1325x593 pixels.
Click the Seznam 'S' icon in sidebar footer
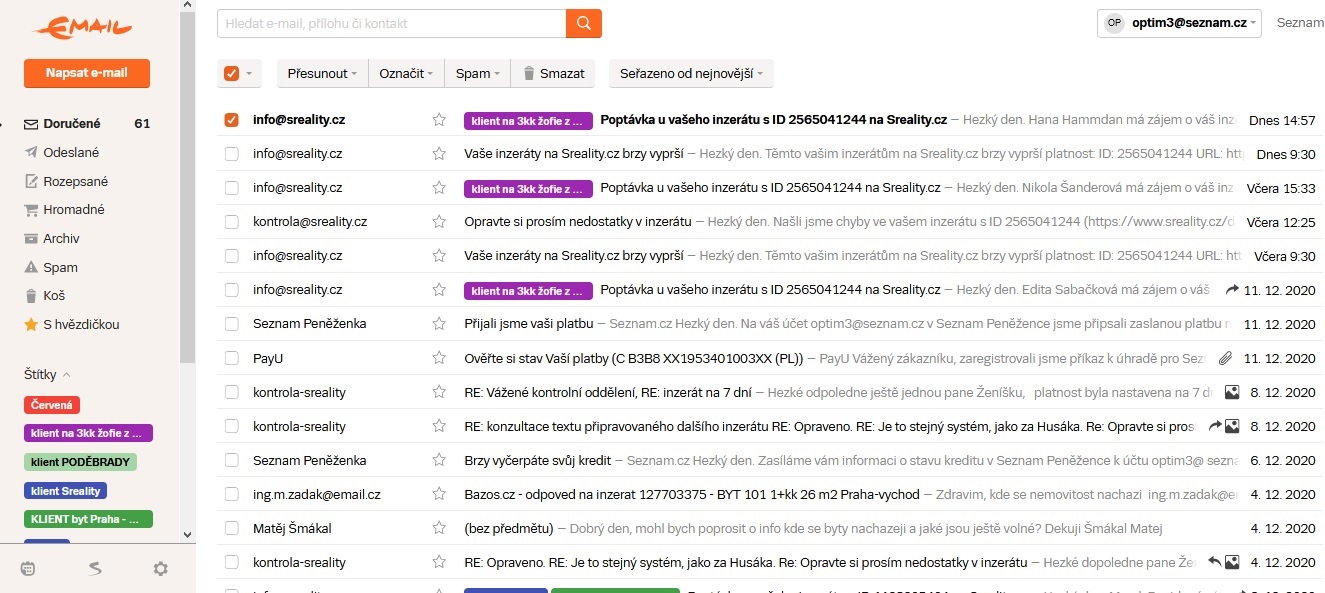[94, 569]
